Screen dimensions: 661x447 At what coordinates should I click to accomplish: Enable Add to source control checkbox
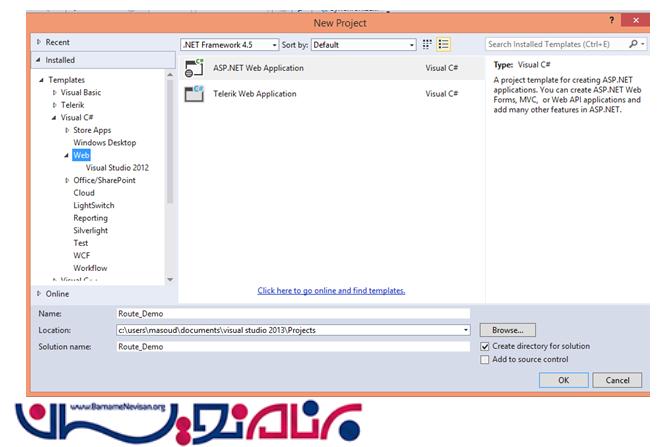point(485,359)
